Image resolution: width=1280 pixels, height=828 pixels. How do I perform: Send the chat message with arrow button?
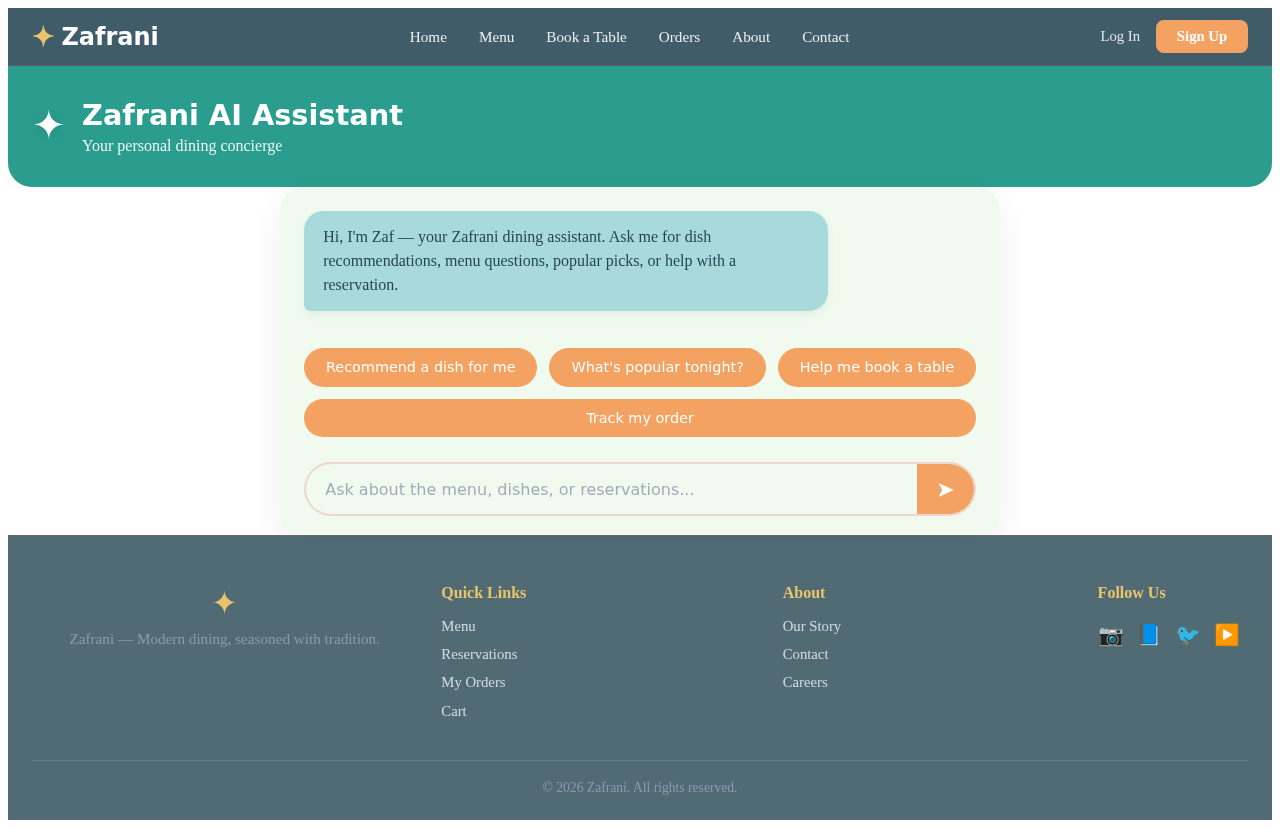945,489
